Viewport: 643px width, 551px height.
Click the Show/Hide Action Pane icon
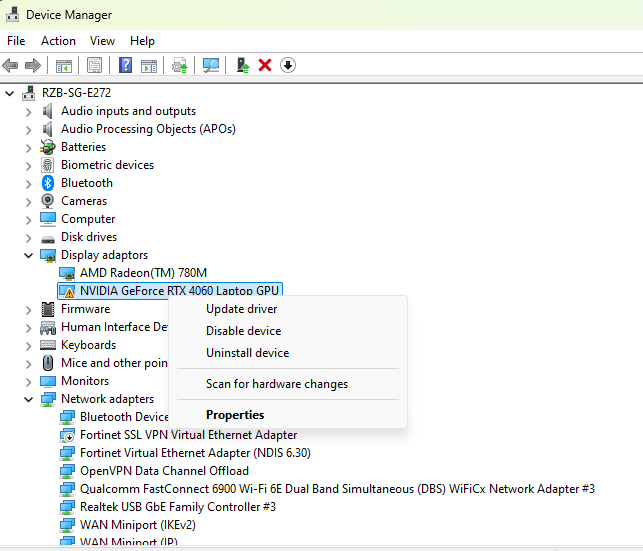pos(148,66)
